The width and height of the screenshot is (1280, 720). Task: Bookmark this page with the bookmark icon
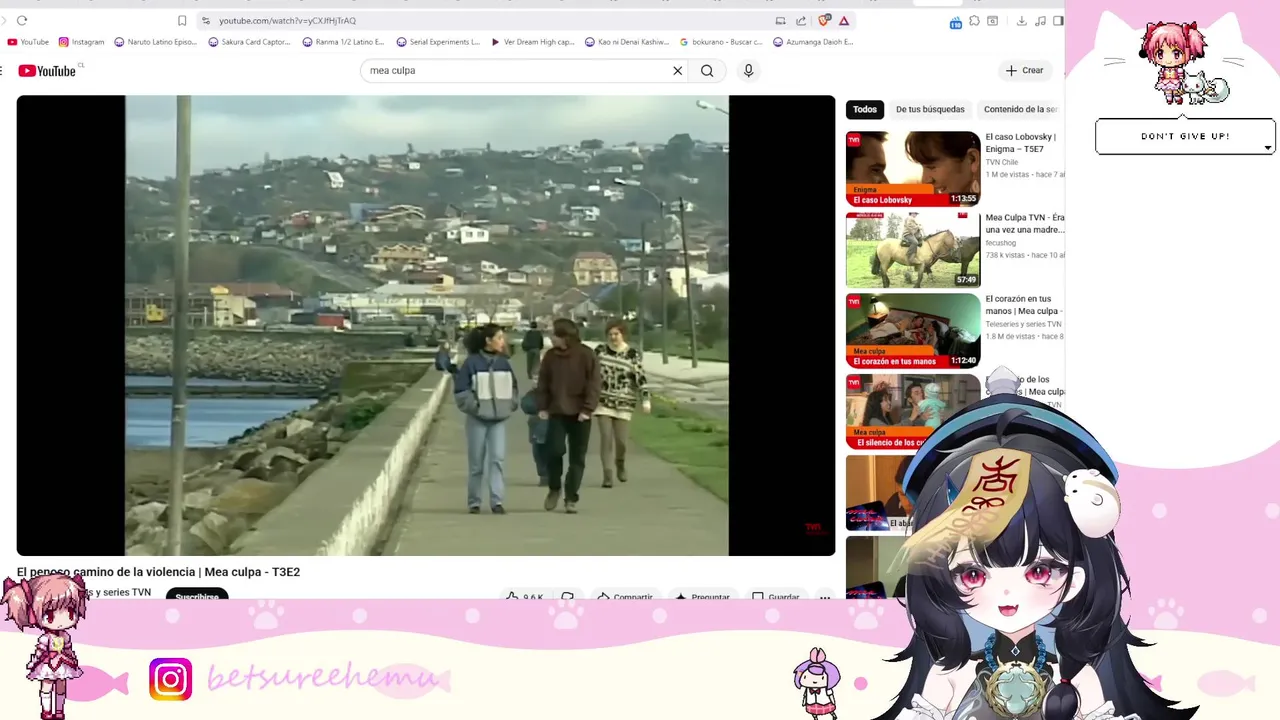click(x=182, y=20)
